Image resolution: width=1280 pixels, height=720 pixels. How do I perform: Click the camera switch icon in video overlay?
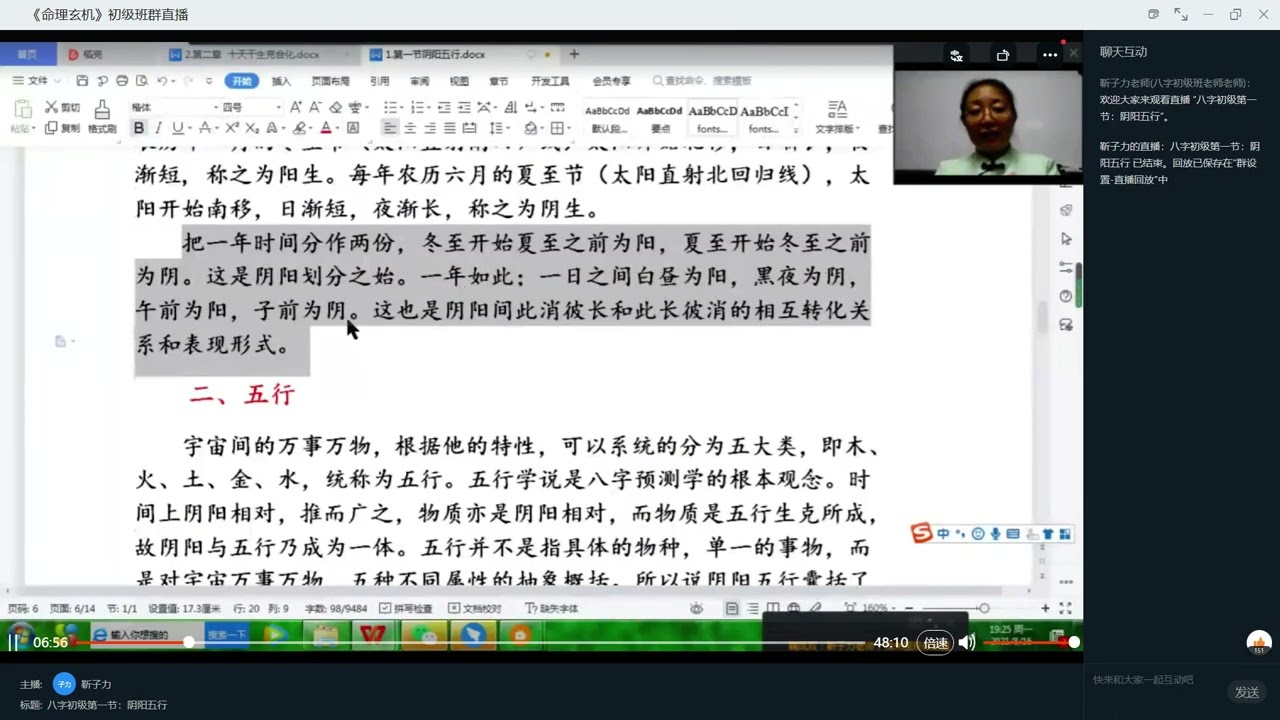click(x=956, y=55)
